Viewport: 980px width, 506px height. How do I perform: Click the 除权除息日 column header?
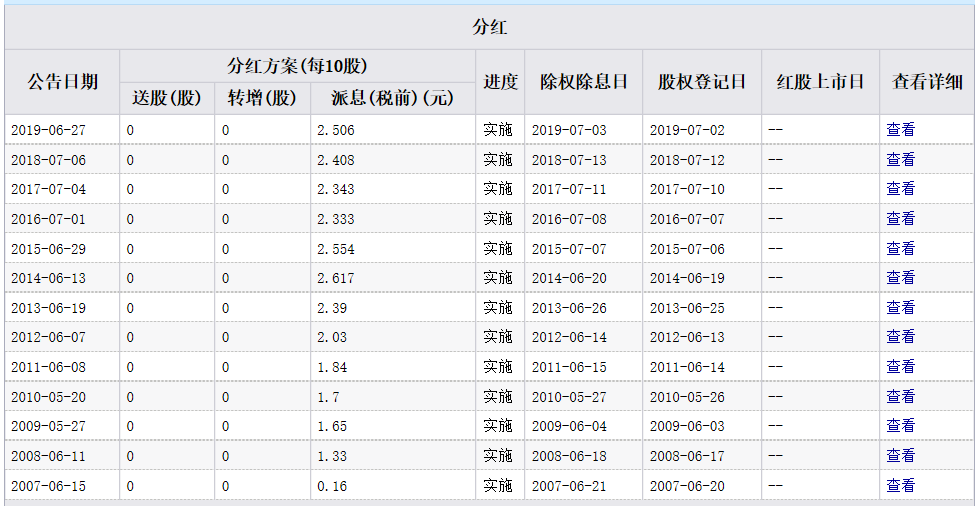tap(583, 82)
